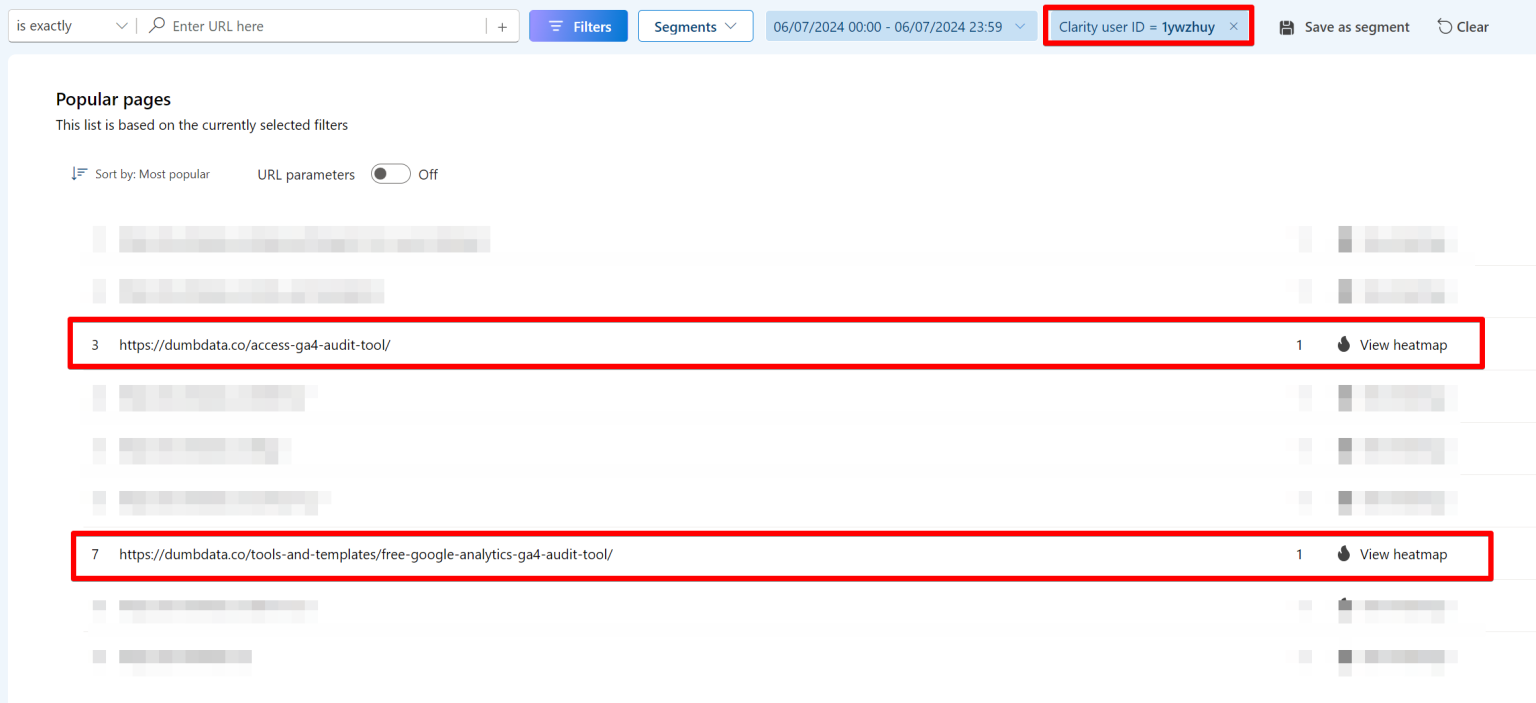This screenshot has height=703, width=1536.
Task: Click the magnifier icon in the URL search field
Action: 156,26
